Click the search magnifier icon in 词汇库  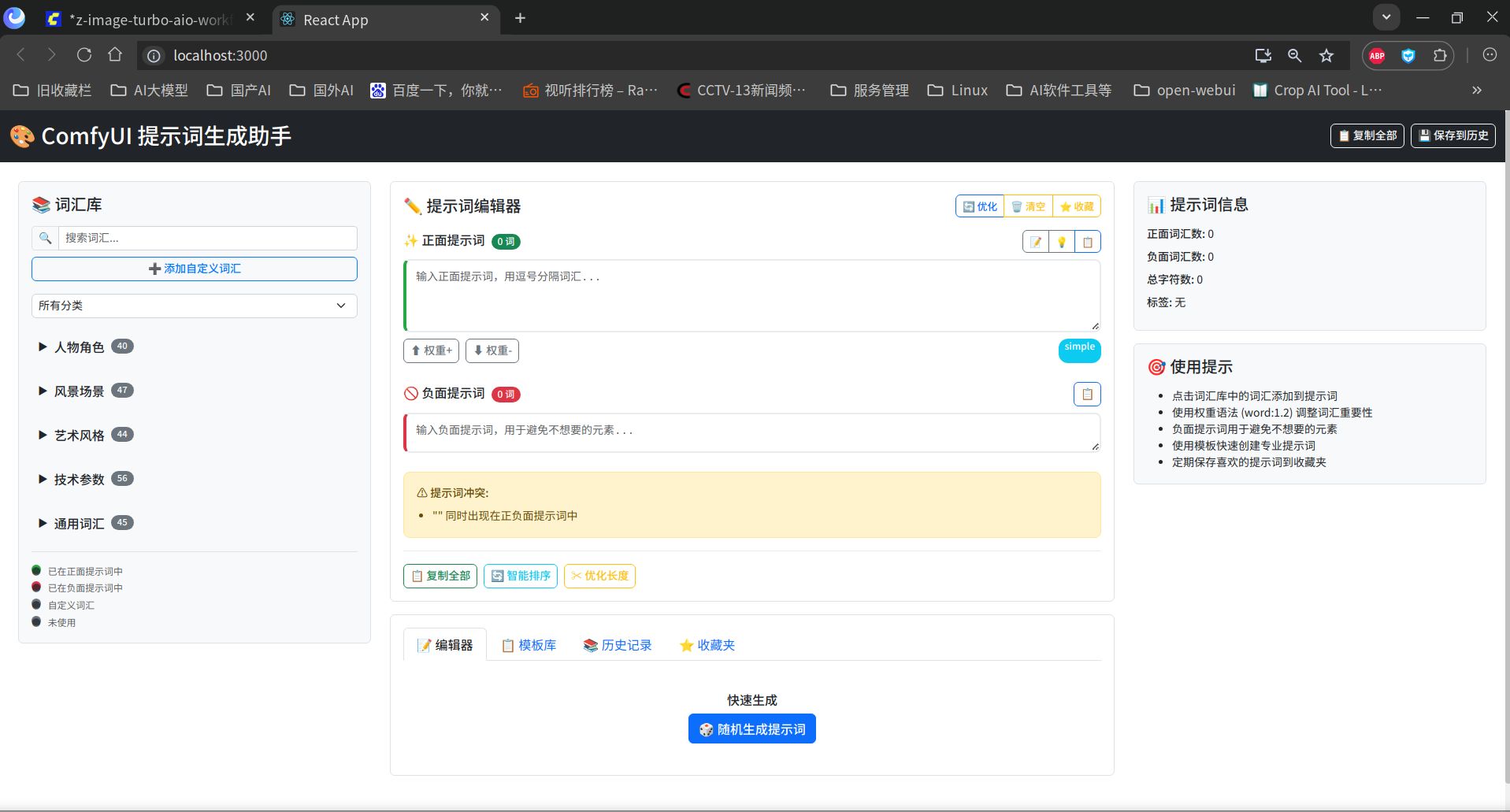pos(45,238)
